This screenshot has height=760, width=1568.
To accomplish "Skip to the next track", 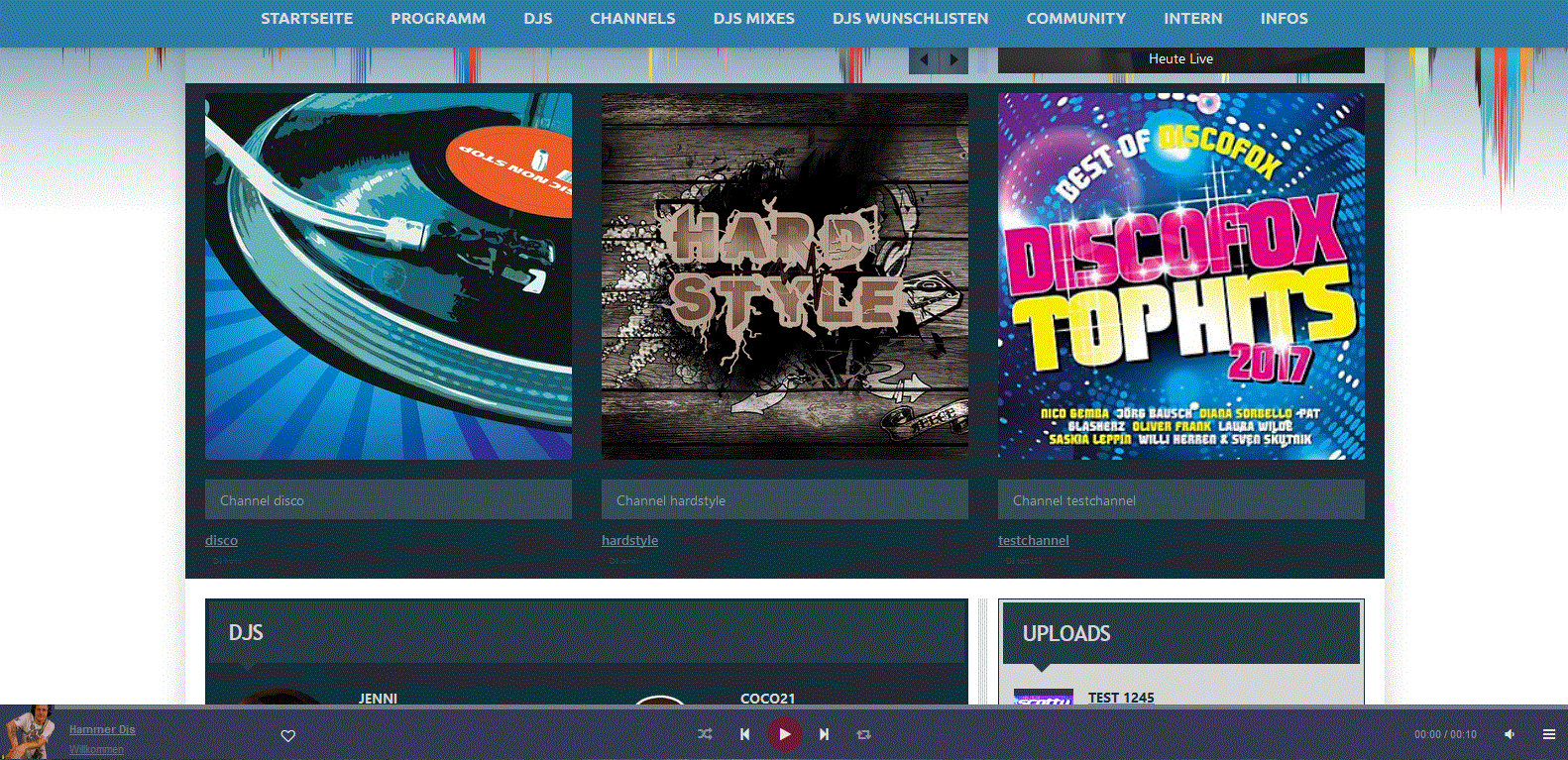I will point(824,734).
